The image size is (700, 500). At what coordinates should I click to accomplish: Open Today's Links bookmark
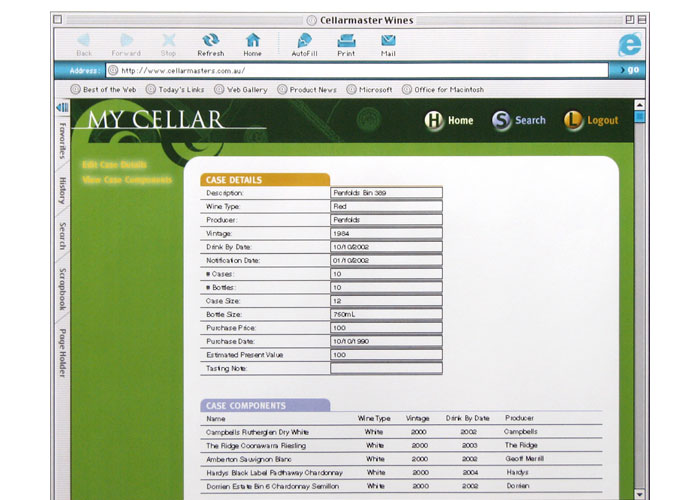pos(175,89)
